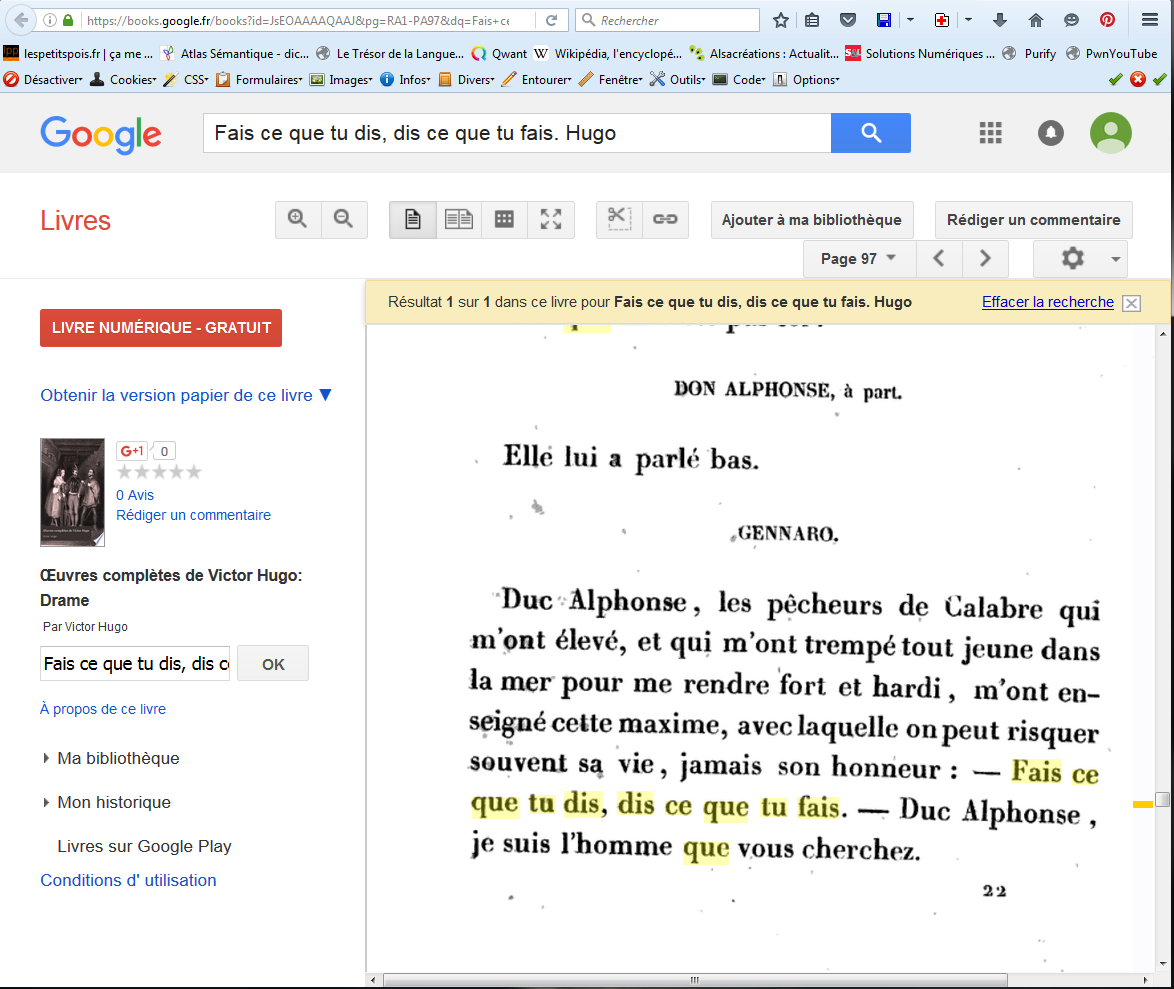Click the in-book search text field
The width and height of the screenshot is (1174, 989).
tap(135, 664)
